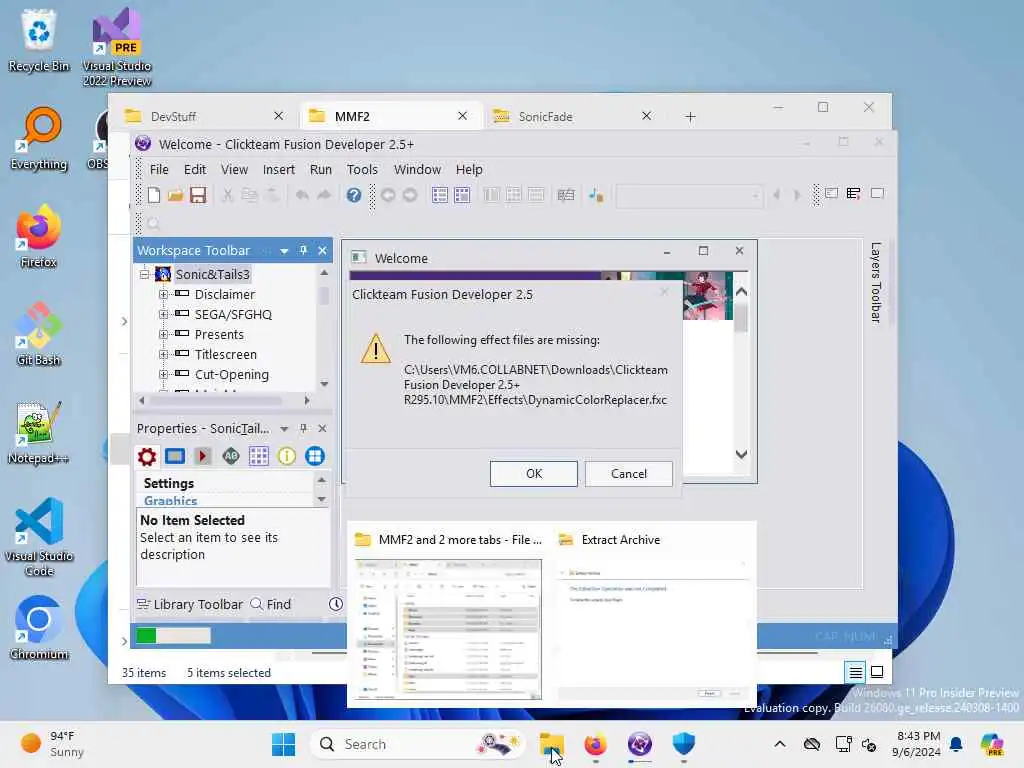Switch to the SonicFade Explorer tab
1024x768 pixels.
[572, 116]
